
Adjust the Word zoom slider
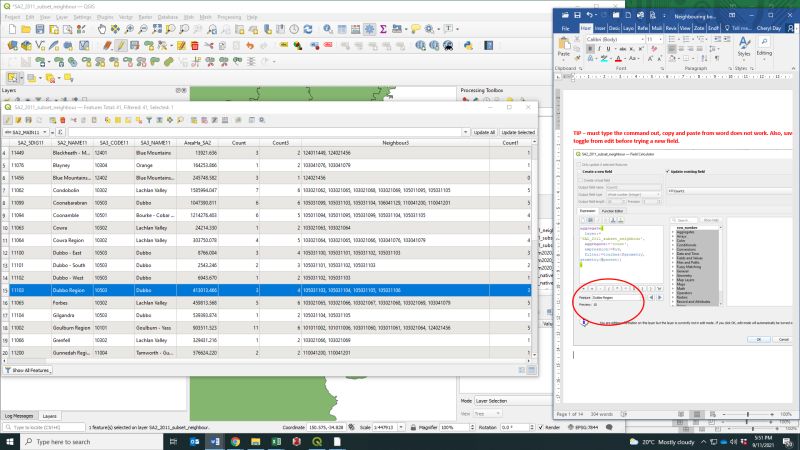(x=748, y=414)
